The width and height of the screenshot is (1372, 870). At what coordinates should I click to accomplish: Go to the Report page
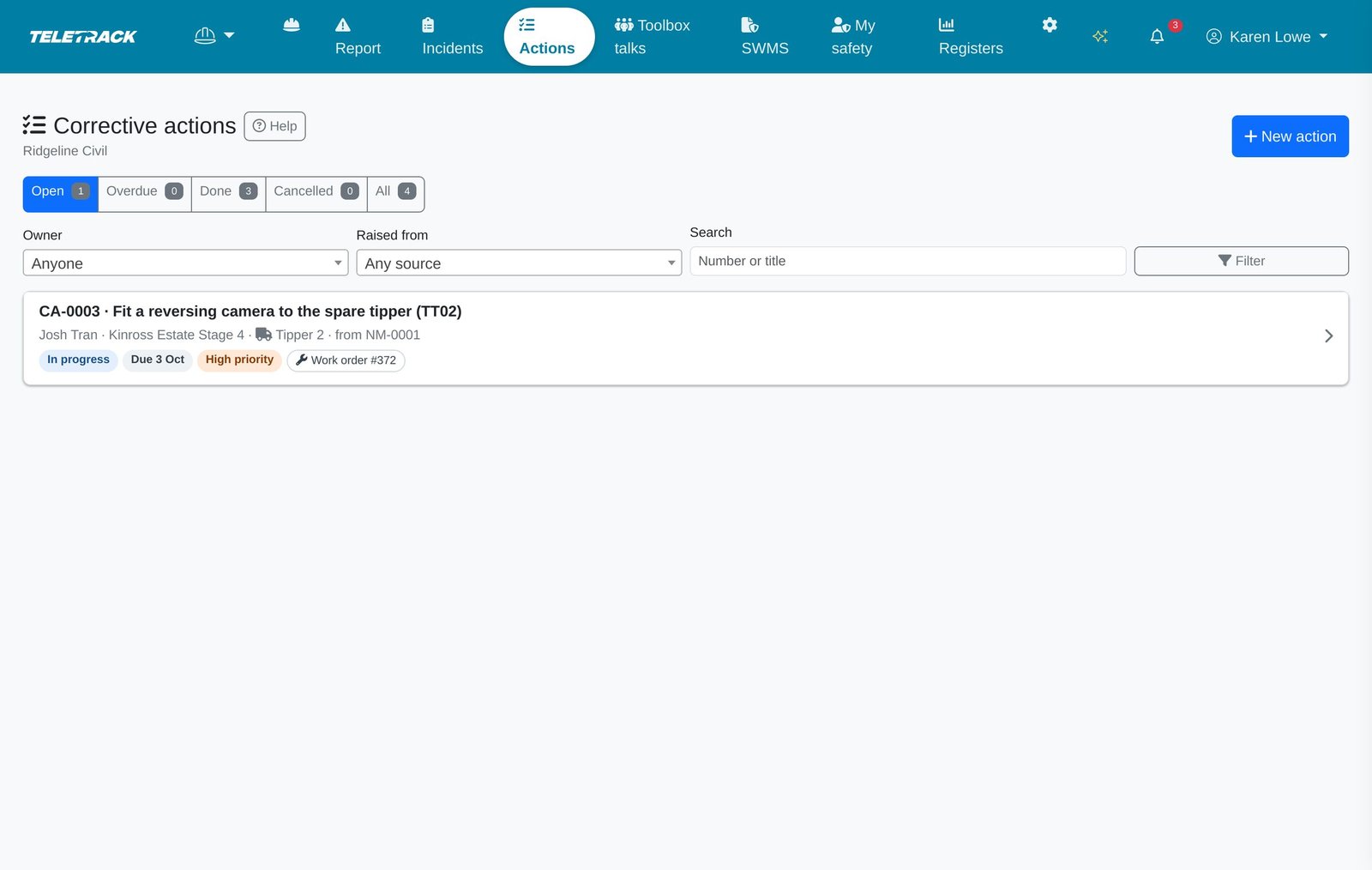[x=358, y=36]
